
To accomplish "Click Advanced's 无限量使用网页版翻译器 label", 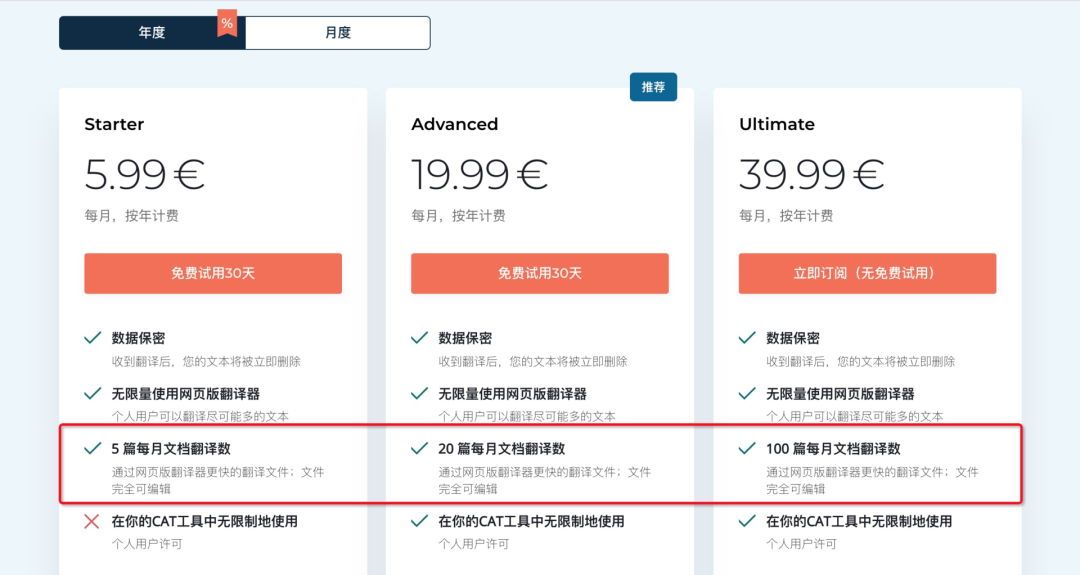I will pos(512,394).
